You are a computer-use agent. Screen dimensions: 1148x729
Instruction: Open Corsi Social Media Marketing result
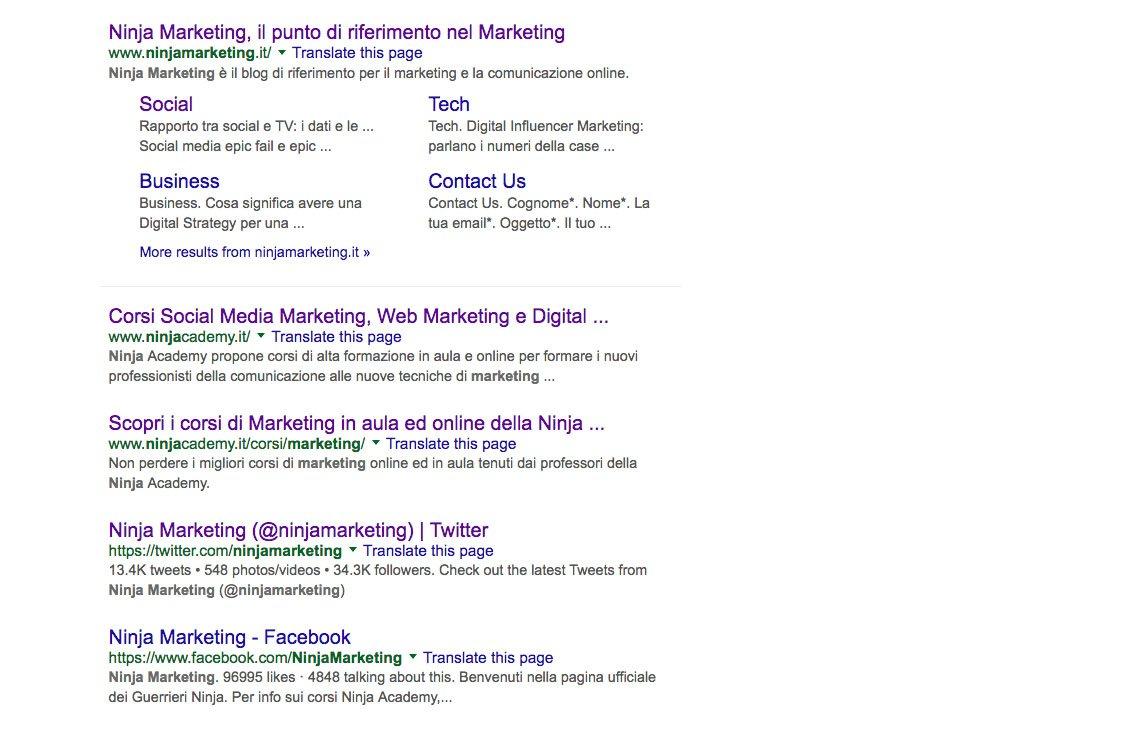coord(358,316)
